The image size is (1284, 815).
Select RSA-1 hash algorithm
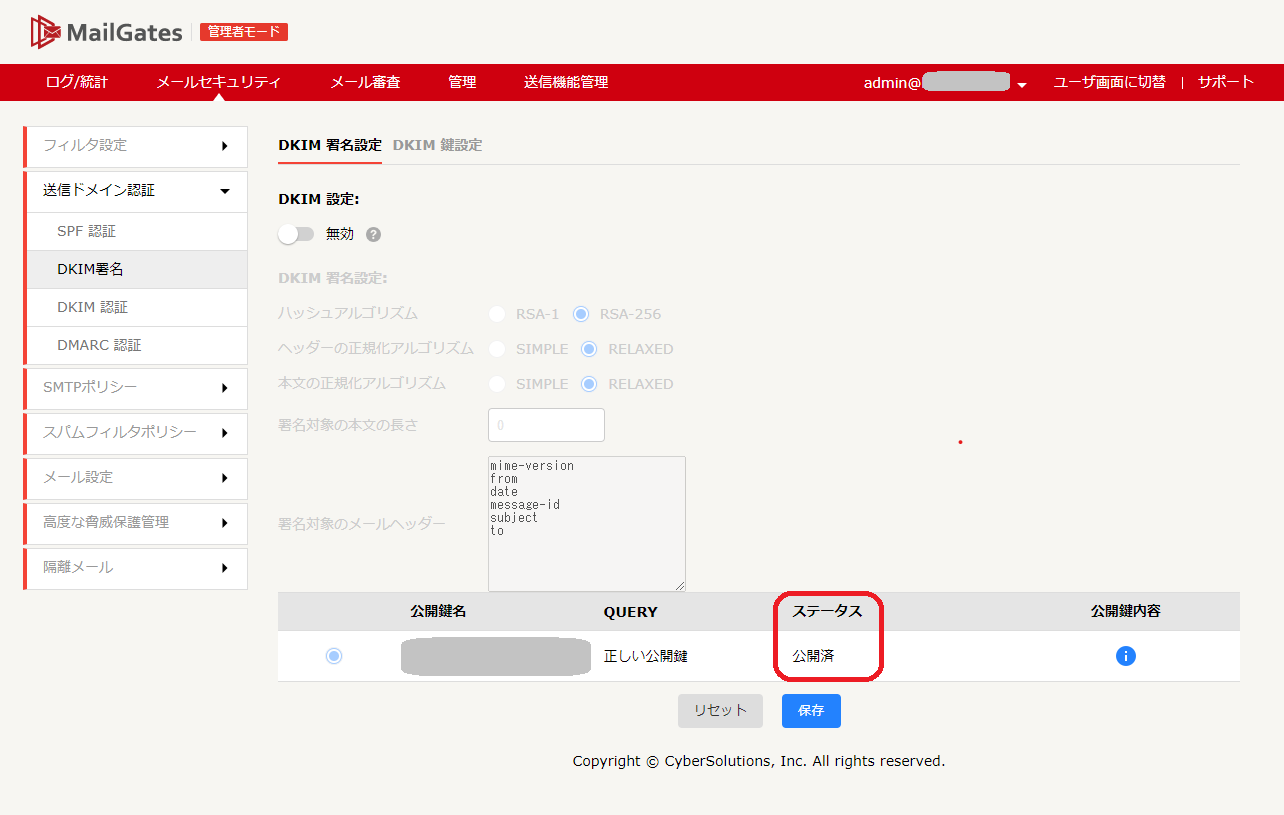(497, 314)
